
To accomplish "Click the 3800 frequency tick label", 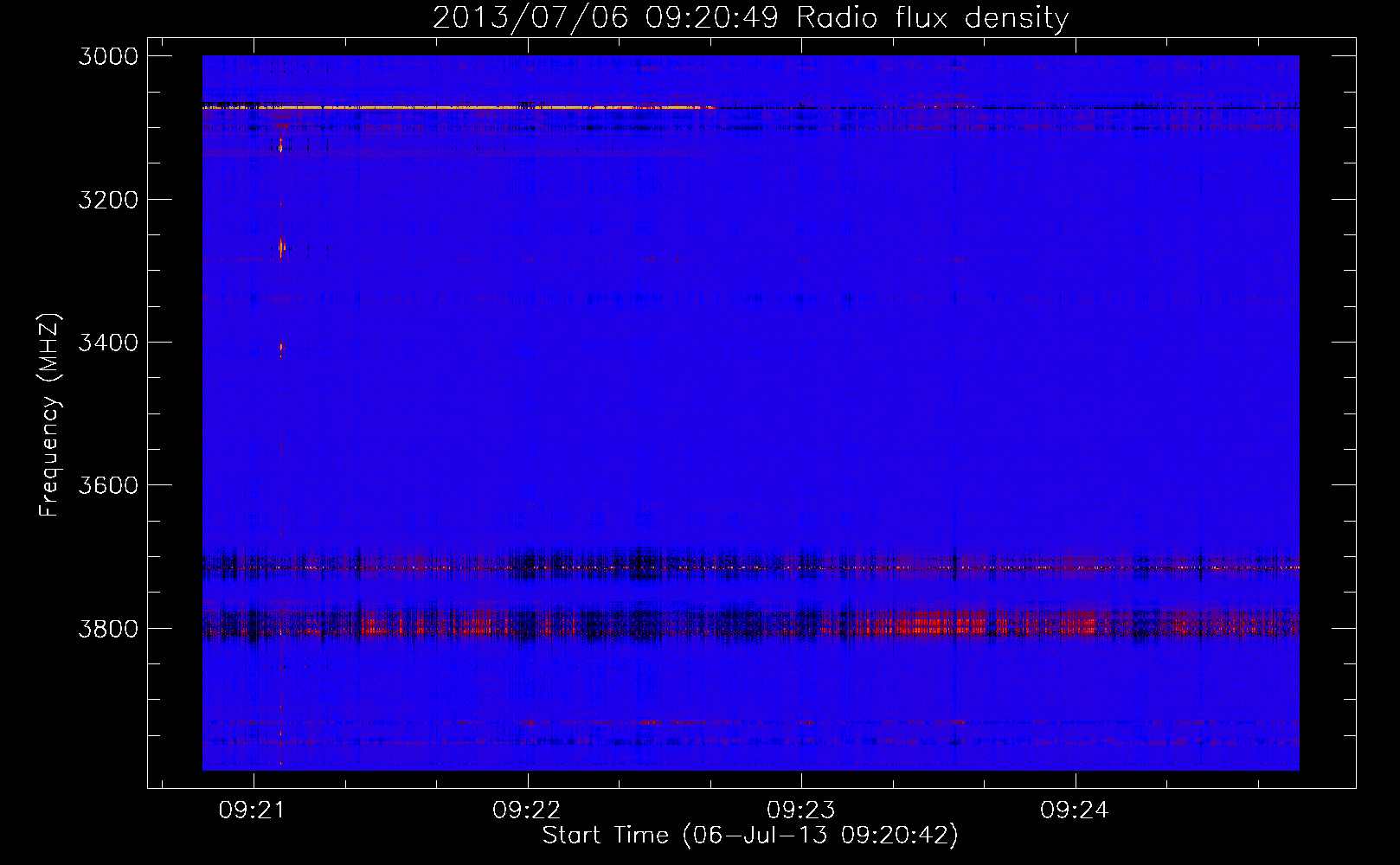I will click(x=108, y=628).
